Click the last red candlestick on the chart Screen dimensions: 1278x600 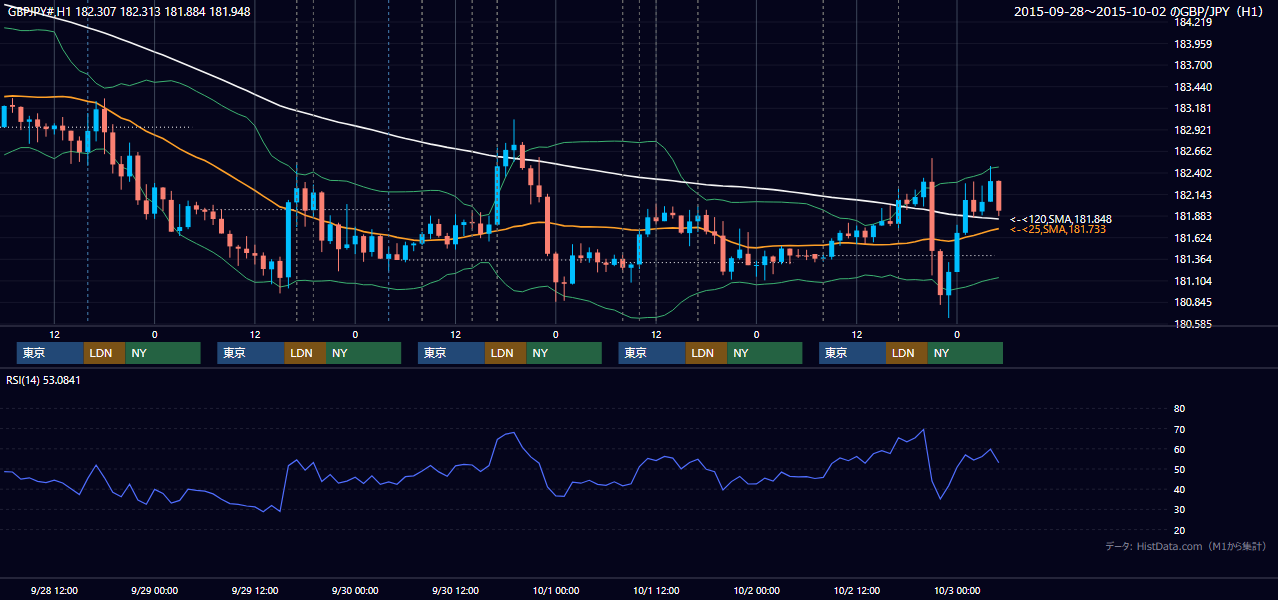pos(998,196)
